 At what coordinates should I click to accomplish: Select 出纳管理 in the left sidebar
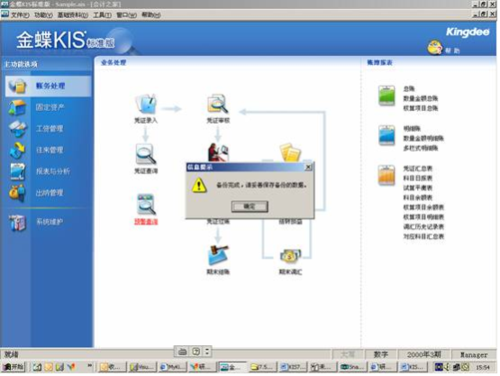click(x=49, y=193)
